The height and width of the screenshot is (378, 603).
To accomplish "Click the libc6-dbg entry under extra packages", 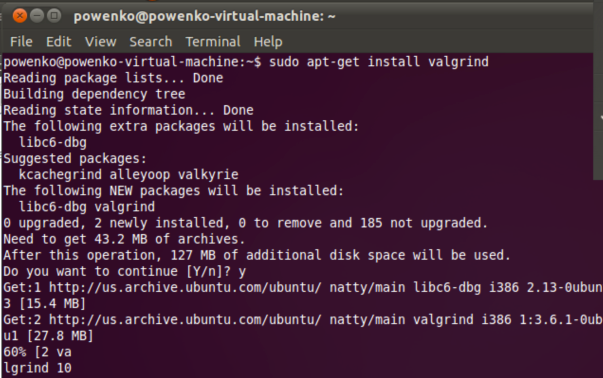I will coord(53,142).
